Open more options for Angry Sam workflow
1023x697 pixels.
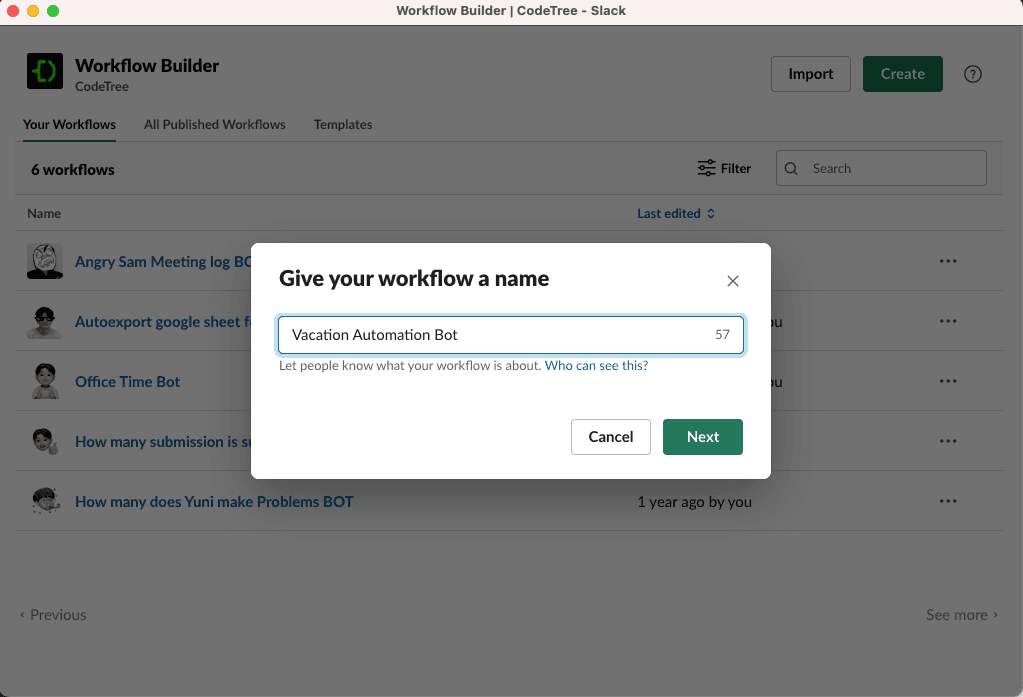pyautogui.click(x=948, y=261)
